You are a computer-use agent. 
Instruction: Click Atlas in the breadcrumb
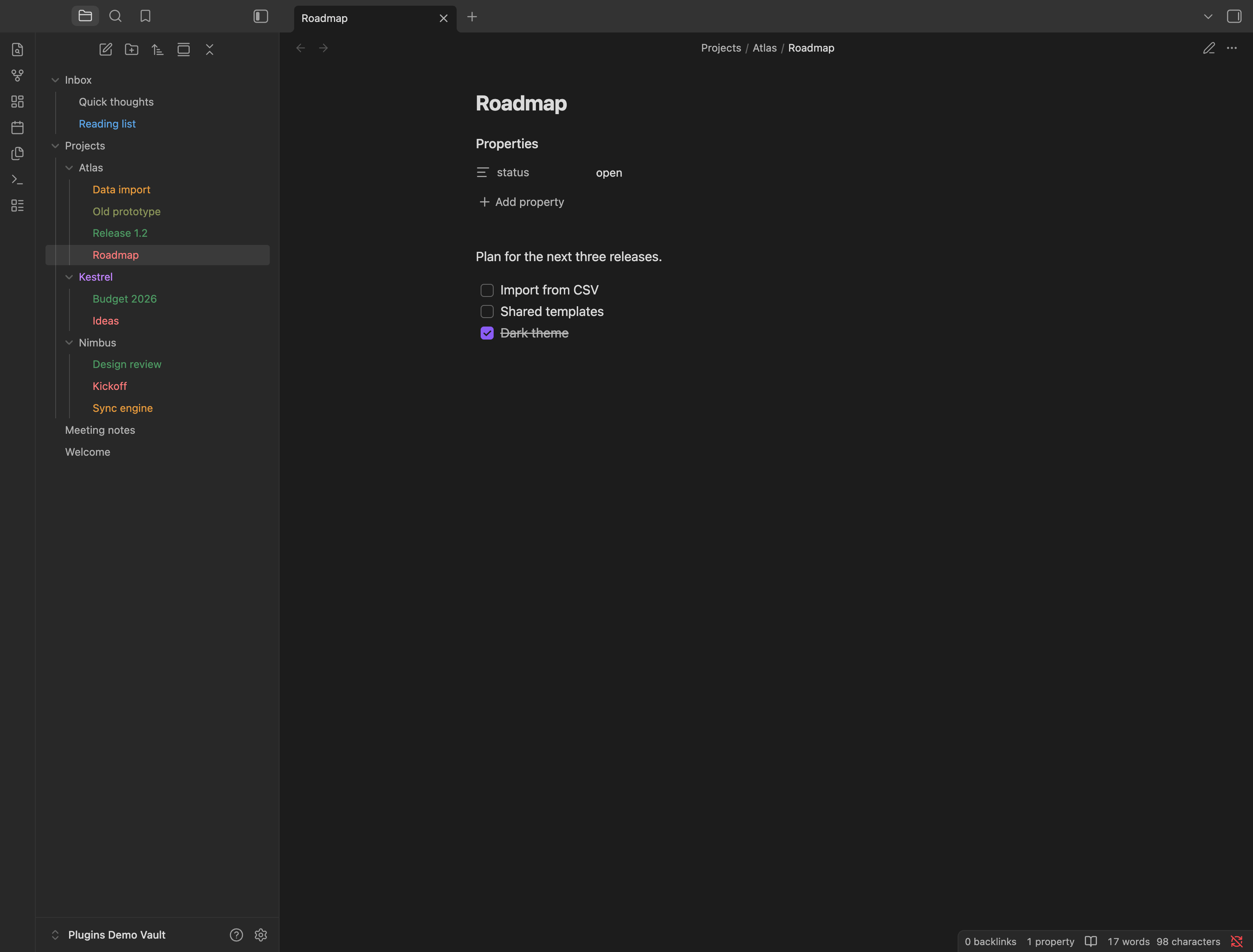[765, 48]
